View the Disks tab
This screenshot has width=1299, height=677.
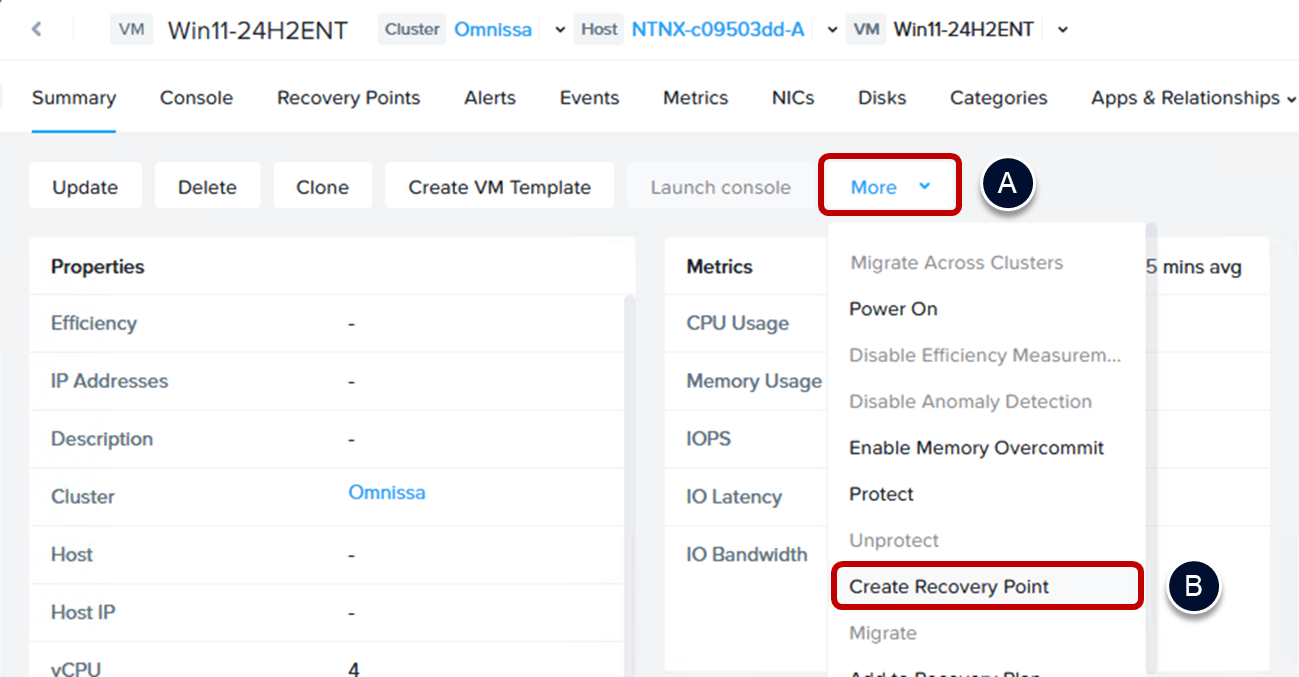[881, 98]
